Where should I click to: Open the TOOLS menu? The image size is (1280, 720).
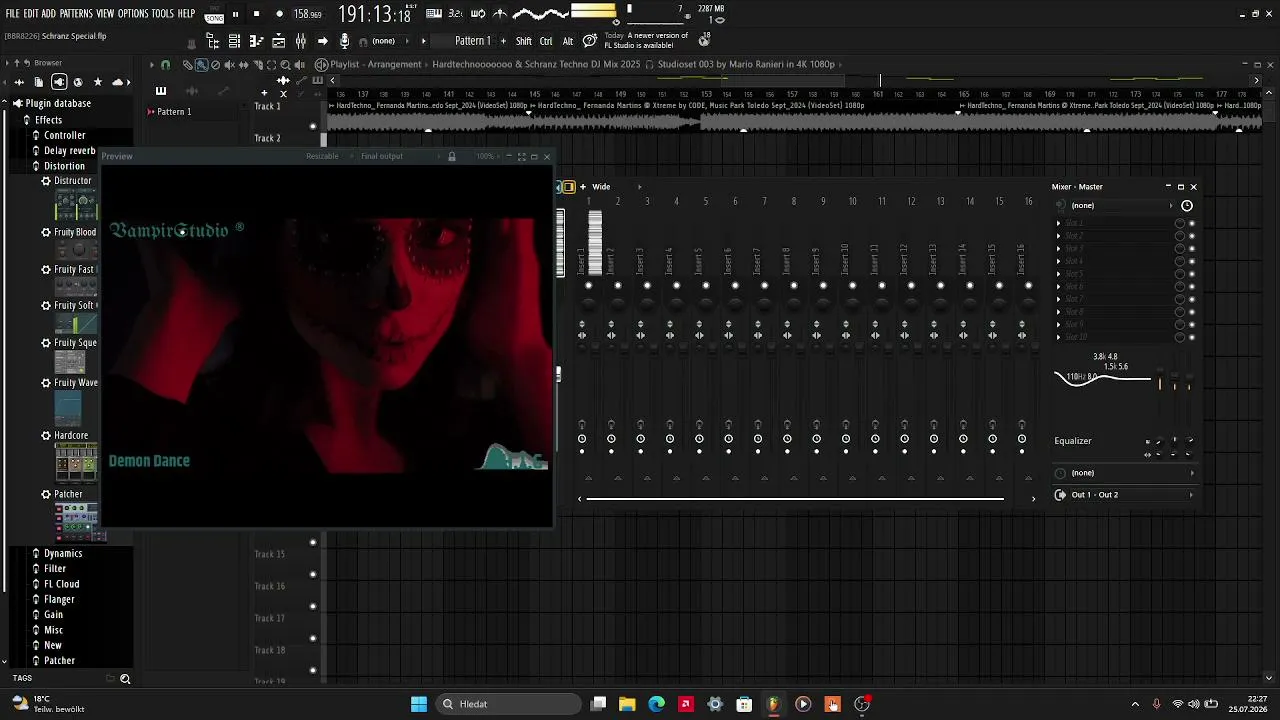click(x=163, y=14)
